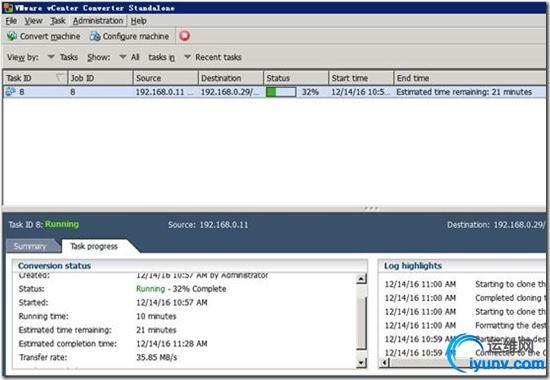This screenshot has height=380, width=550.
Task: Click the Convert machine icon
Action: point(12,36)
